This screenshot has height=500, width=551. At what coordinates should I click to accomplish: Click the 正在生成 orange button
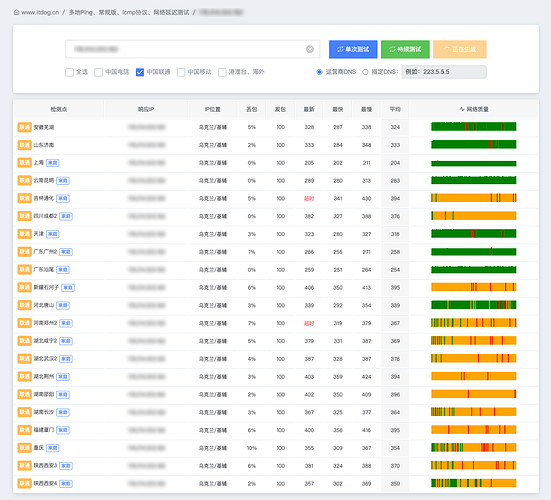(460, 49)
